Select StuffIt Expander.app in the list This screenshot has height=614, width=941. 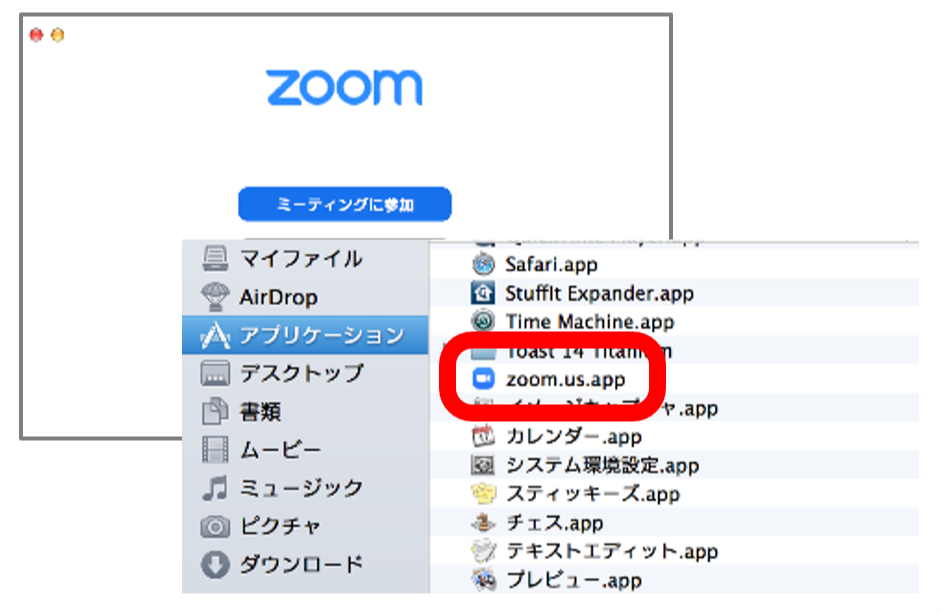point(675,293)
